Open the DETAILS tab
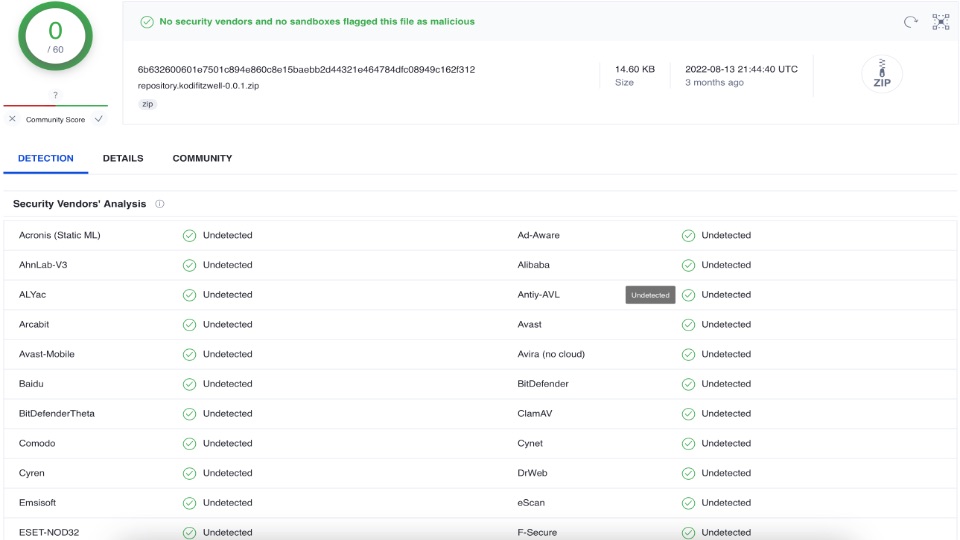 pos(123,158)
